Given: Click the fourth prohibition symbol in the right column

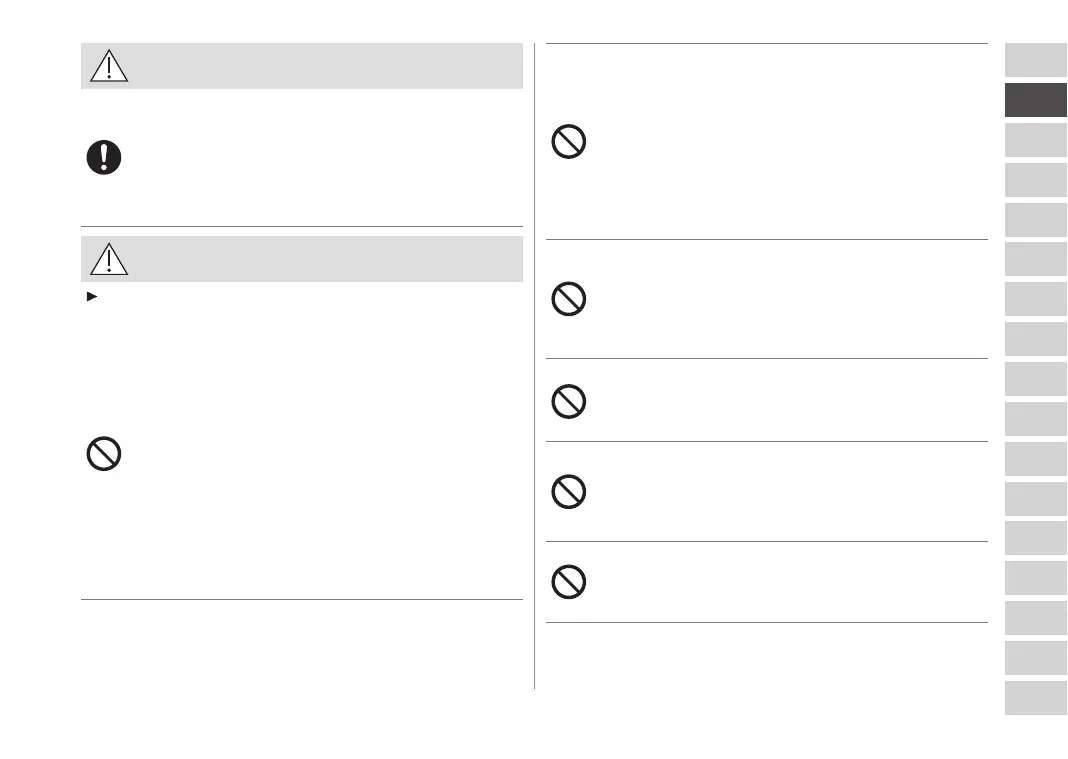Looking at the screenshot, I should [568, 491].
